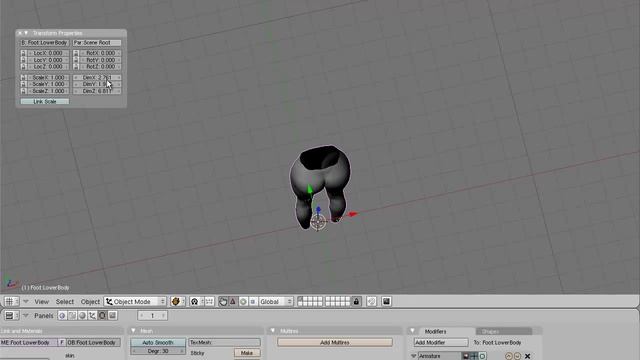Screen dimensions: 640x360
Task: Collapse the Transform Properties panel triangle
Action: click(x=26, y=33)
